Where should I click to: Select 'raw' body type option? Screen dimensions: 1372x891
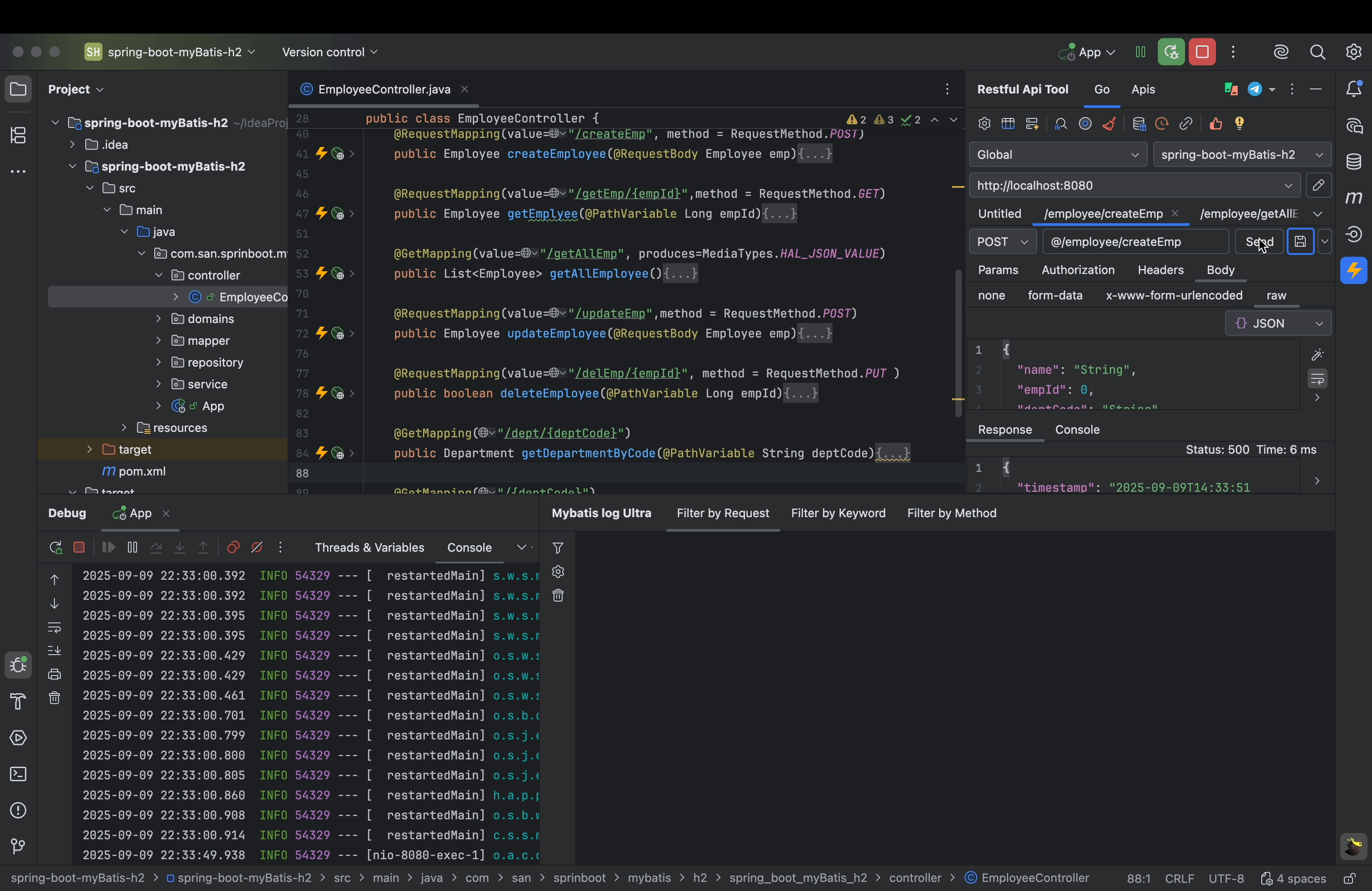[x=1276, y=296]
